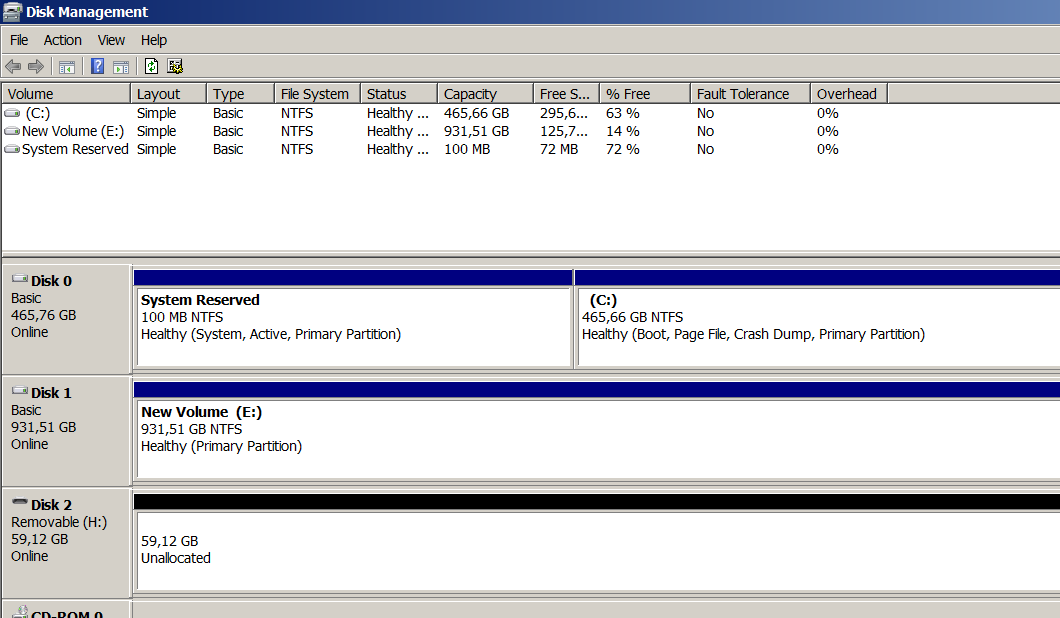
Task: Select the Disk 1 label panel
Action: pyautogui.click(x=66, y=431)
